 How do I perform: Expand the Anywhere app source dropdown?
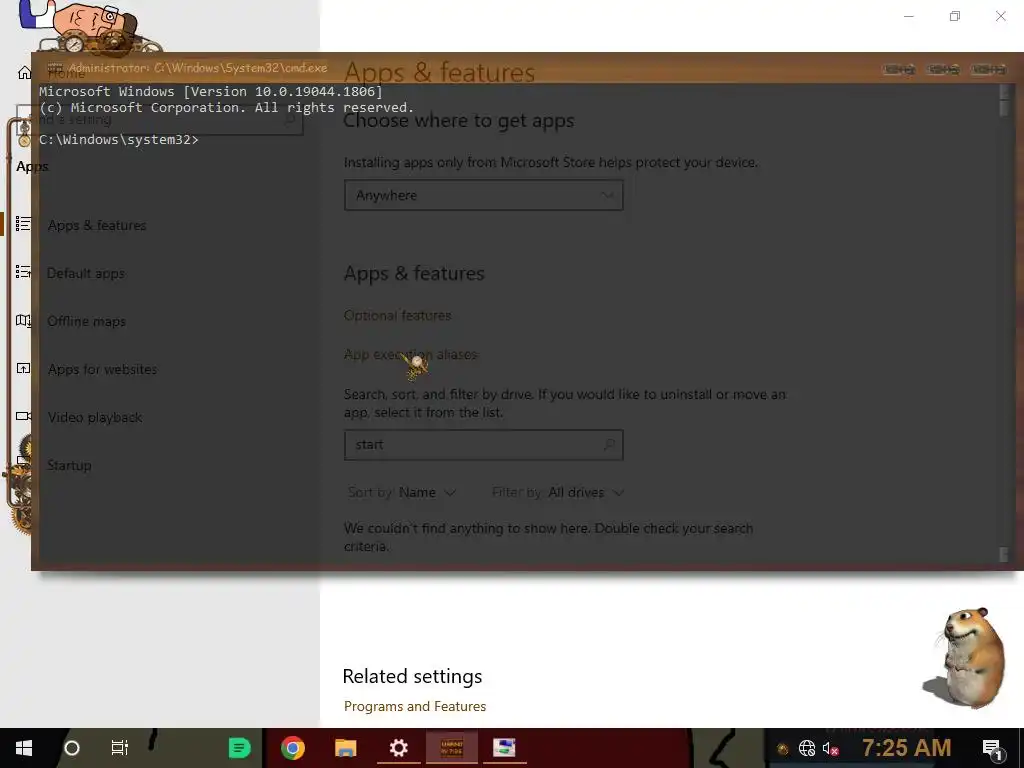tap(484, 195)
